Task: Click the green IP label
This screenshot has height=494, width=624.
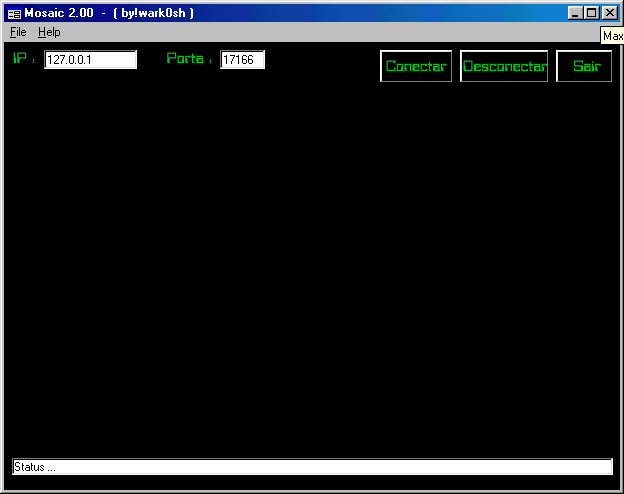Action: [x=23, y=59]
